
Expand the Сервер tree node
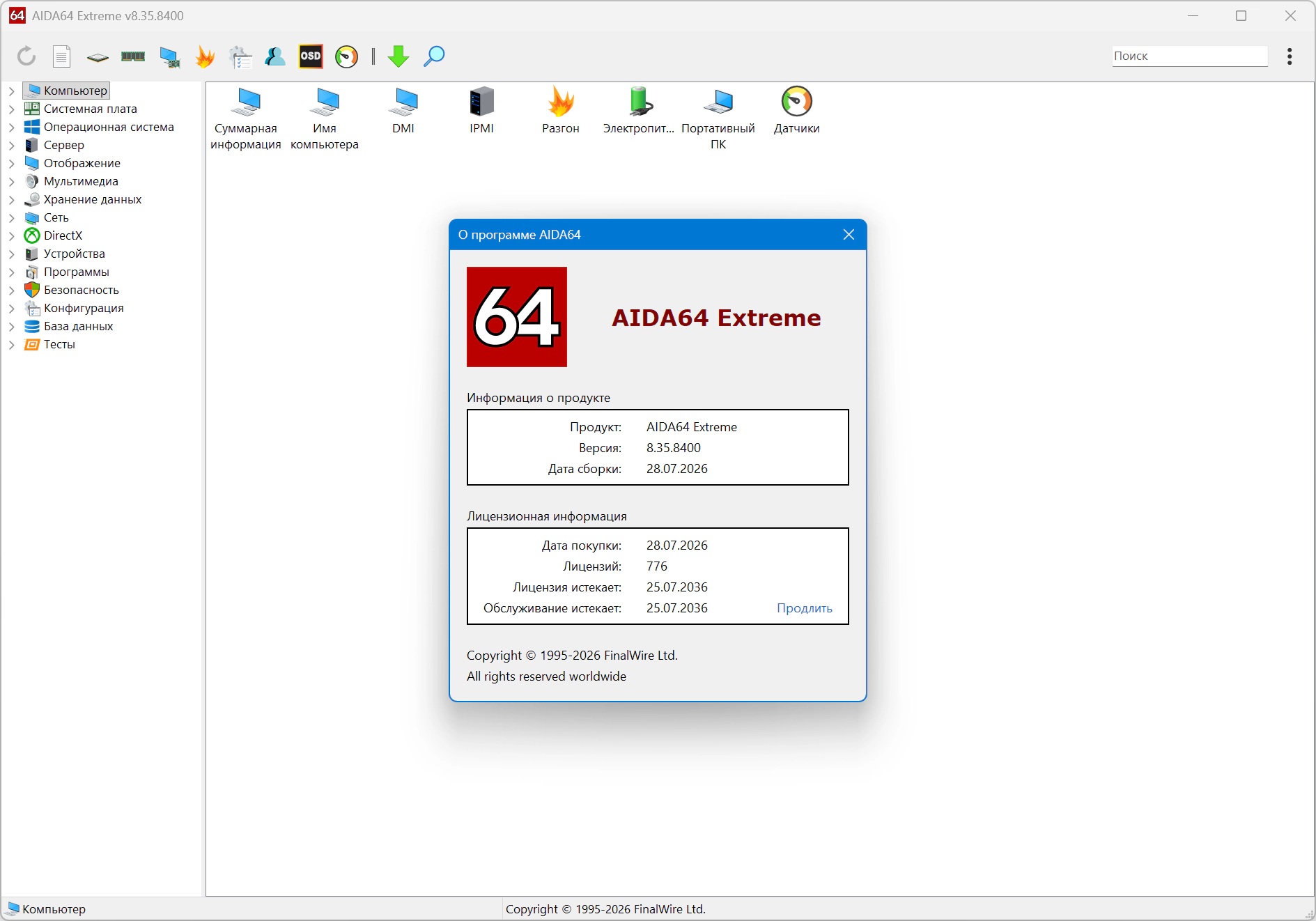tap(12, 145)
